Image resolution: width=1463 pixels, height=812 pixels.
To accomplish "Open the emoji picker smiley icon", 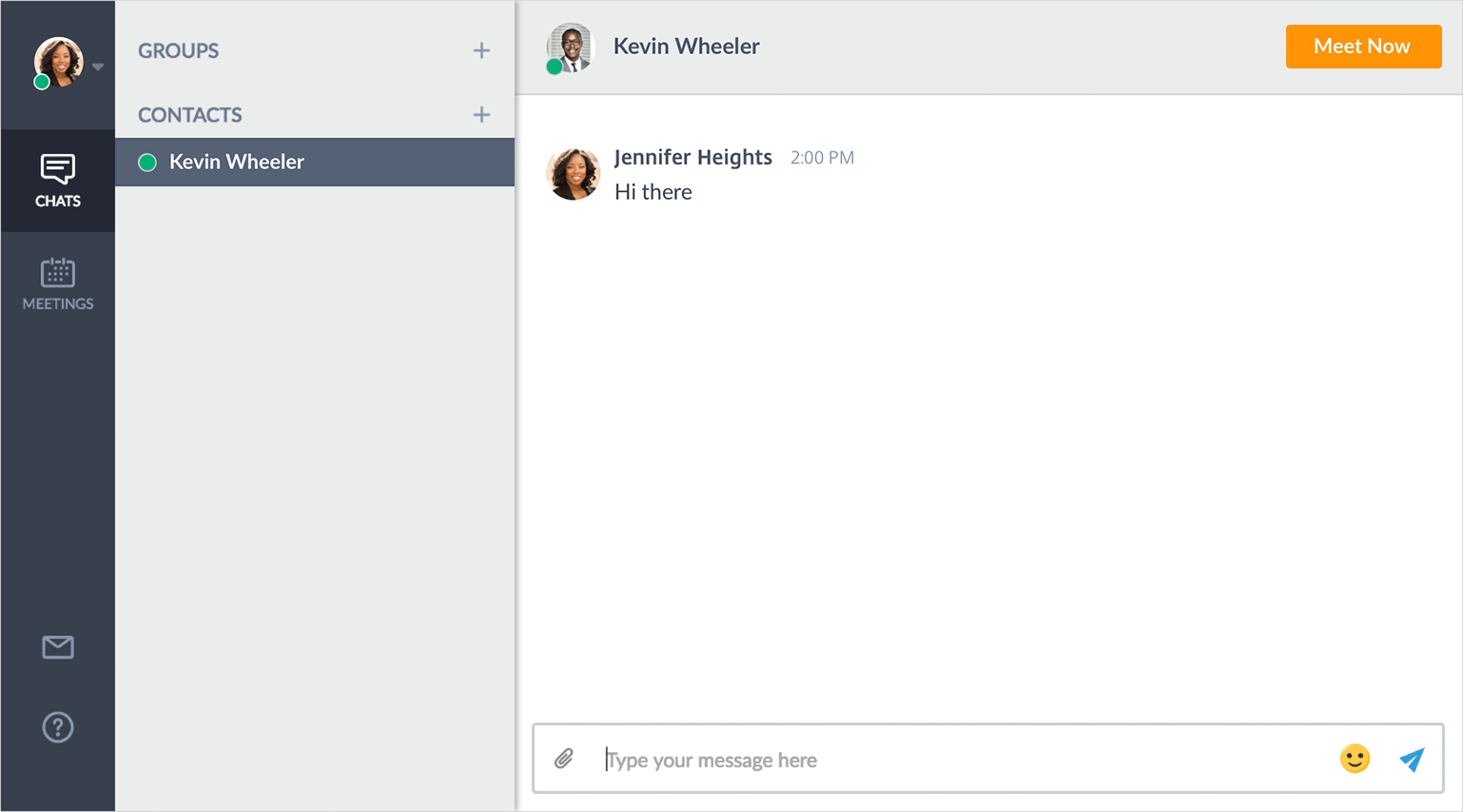I will [1355, 759].
